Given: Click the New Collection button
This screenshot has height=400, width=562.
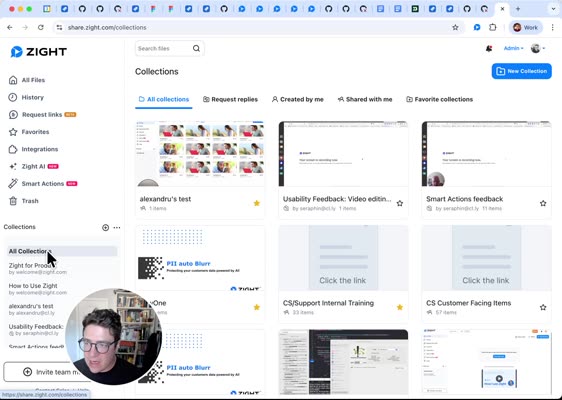Looking at the screenshot, I should pos(521,71).
